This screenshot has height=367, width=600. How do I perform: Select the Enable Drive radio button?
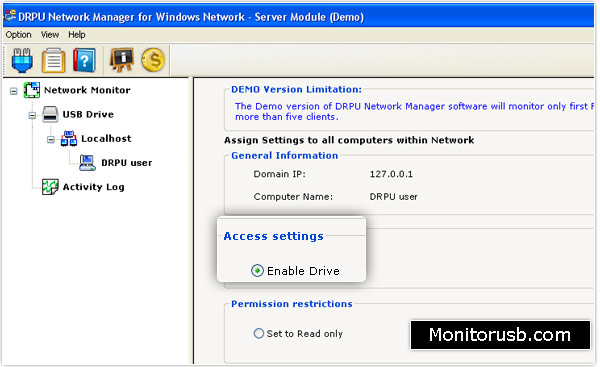click(257, 271)
